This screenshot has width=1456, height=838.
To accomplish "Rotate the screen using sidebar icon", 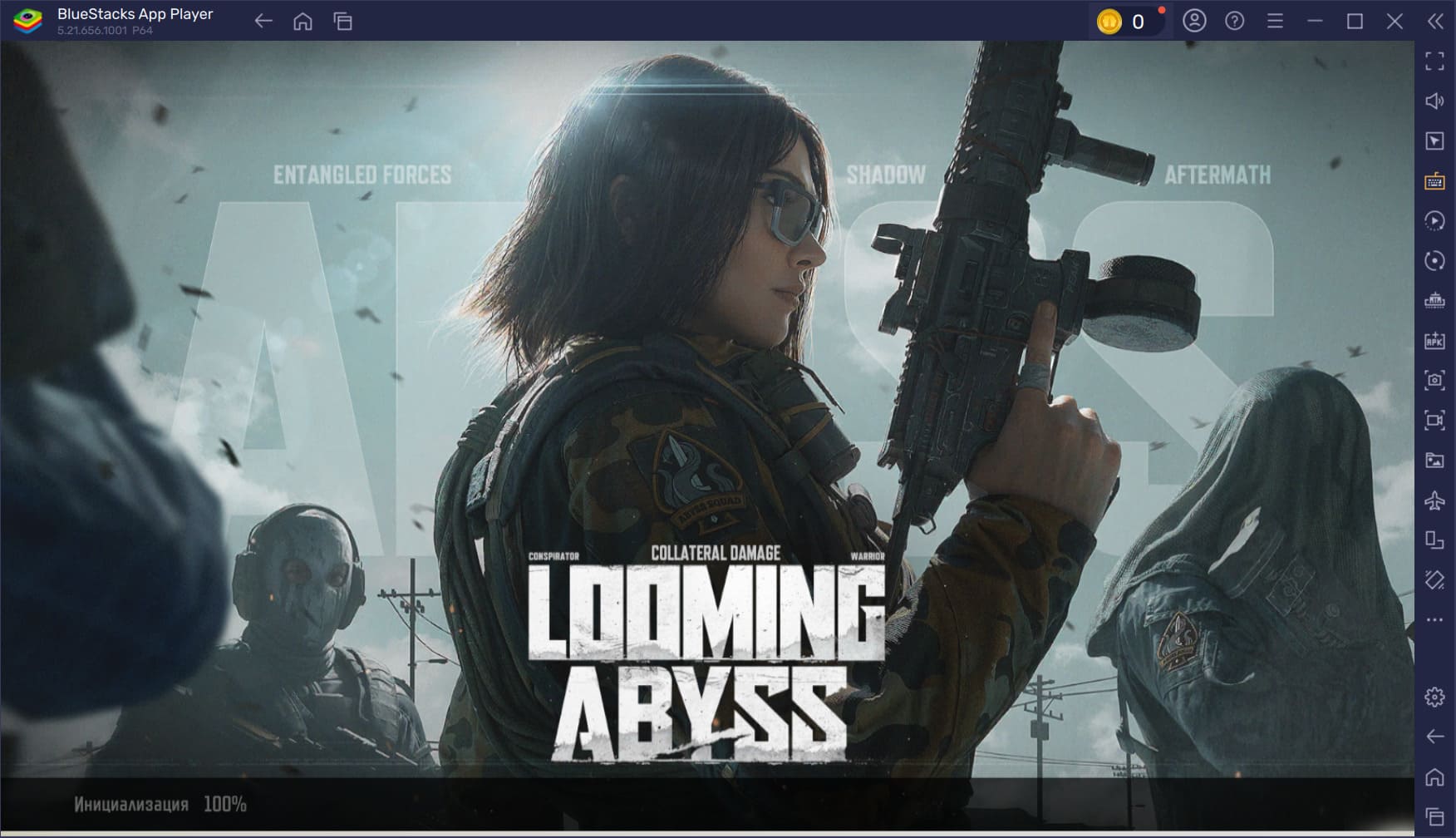I will coord(1434,540).
